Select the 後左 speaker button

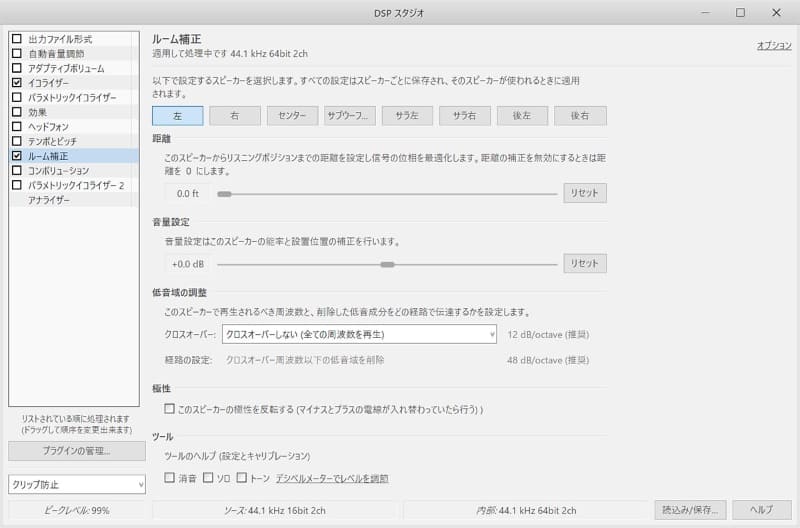[x=522, y=116]
